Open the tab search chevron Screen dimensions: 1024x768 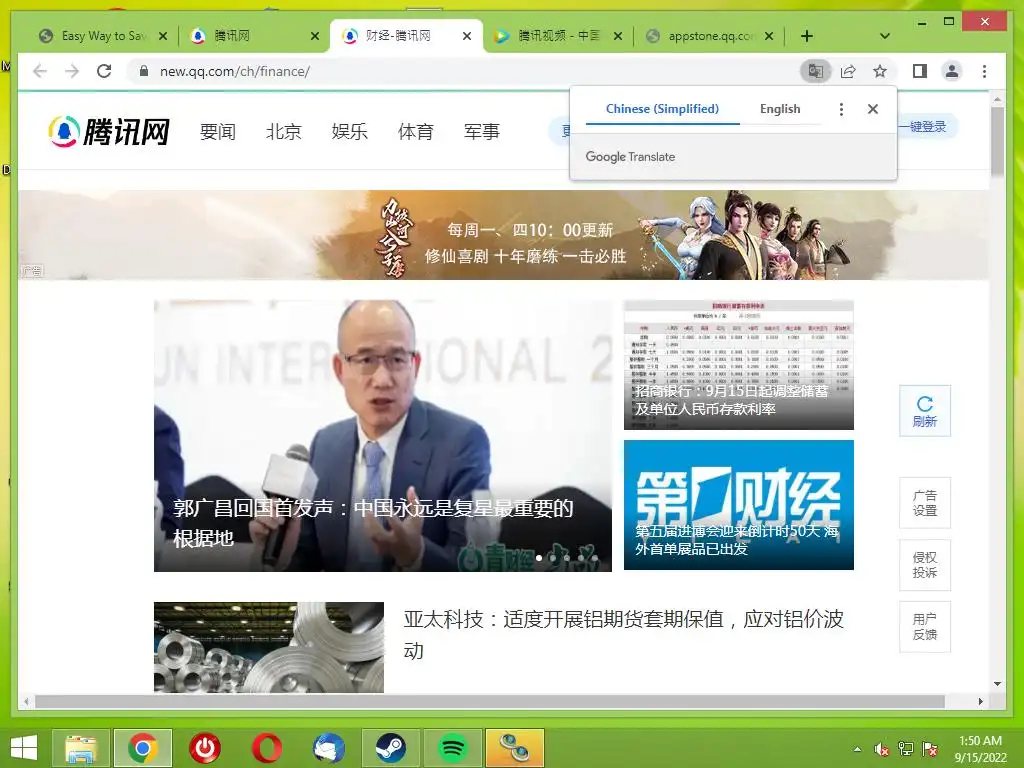point(884,36)
